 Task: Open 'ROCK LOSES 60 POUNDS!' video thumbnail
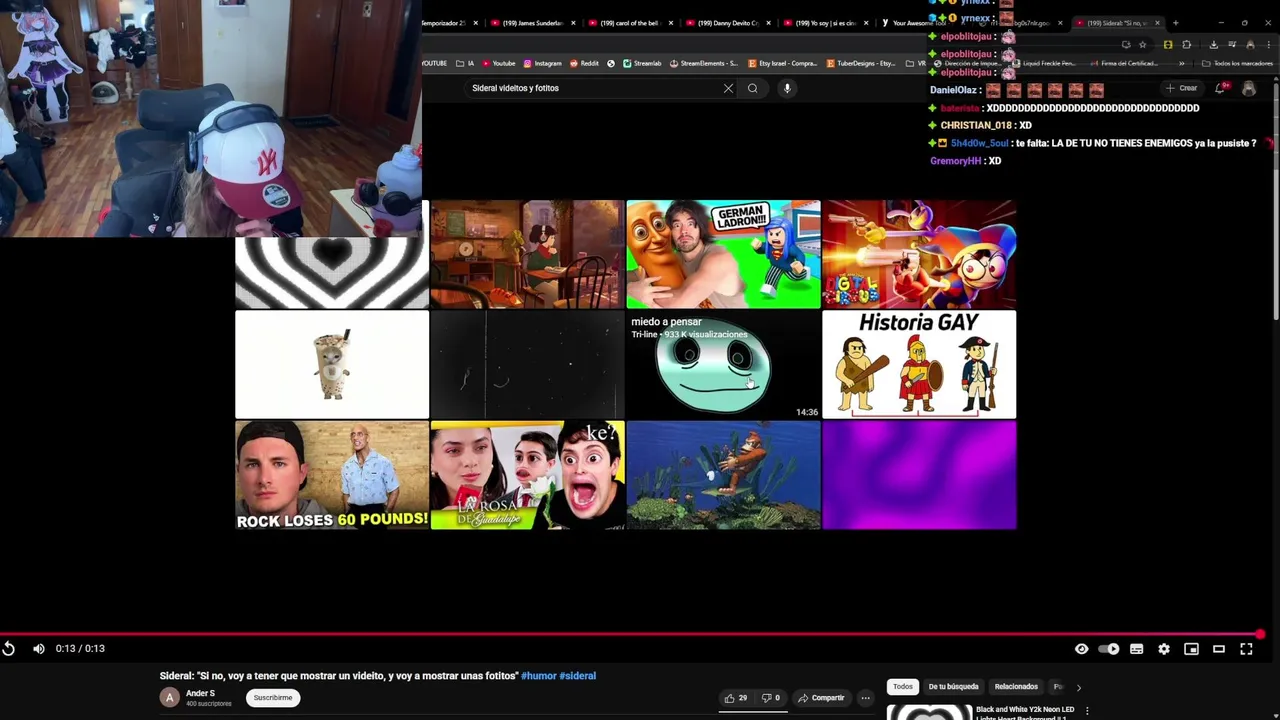[x=332, y=475]
